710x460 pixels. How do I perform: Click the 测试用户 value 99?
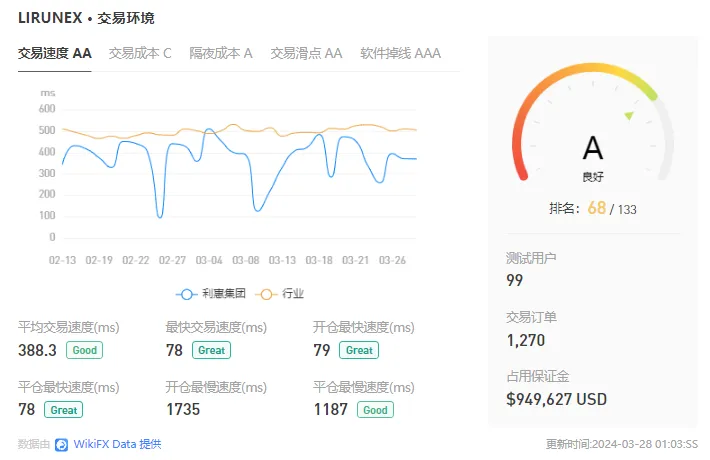514,281
